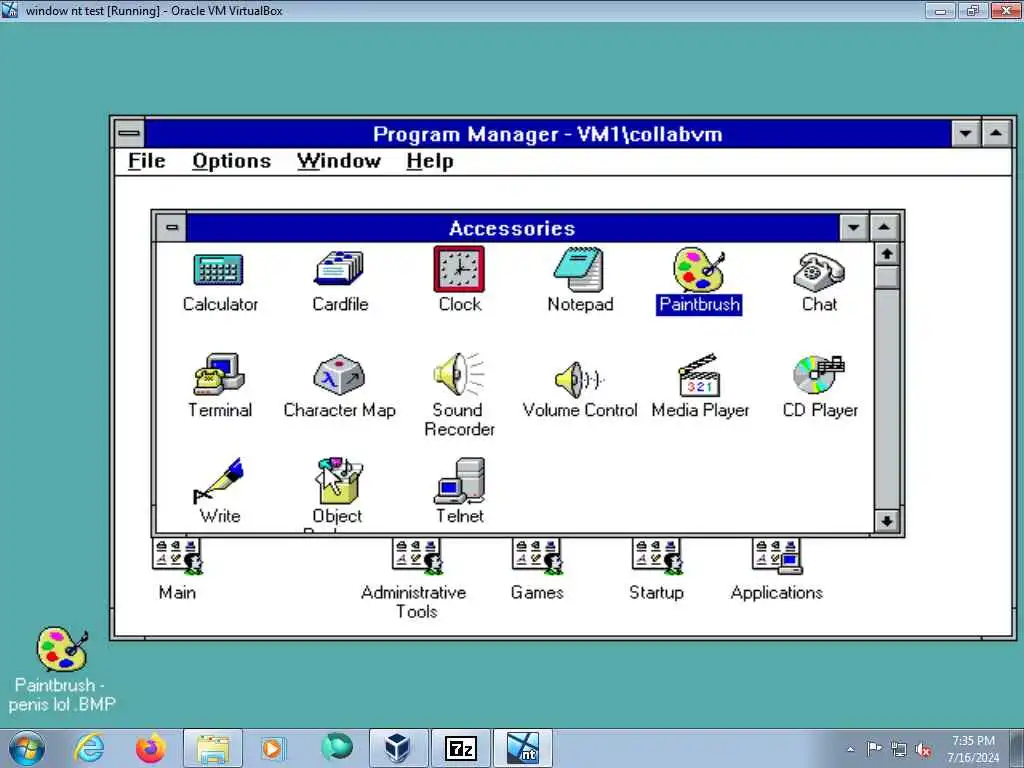Click the muted volume tray icon

click(x=923, y=749)
